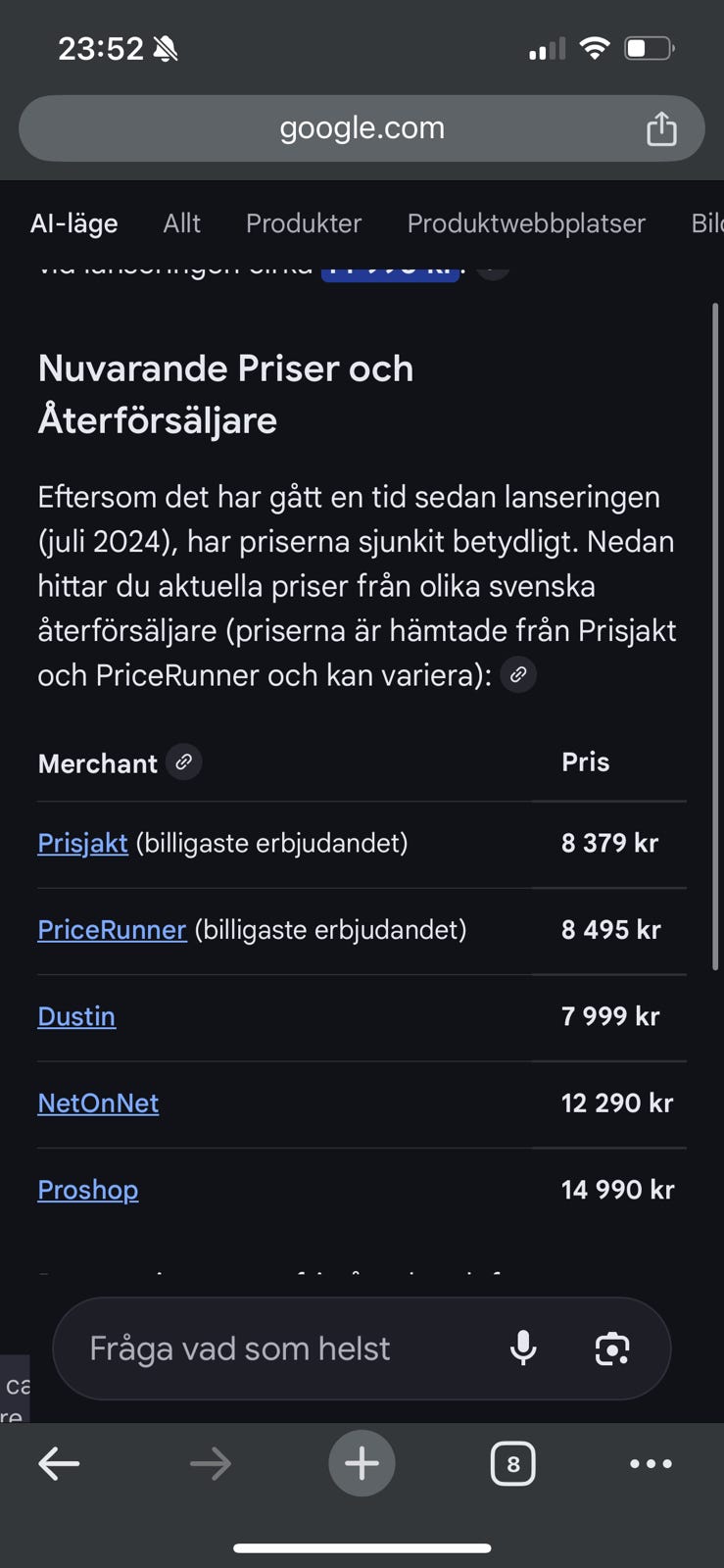Image resolution: width=724 pixels, height=1568 pixels.
Task: Switch to the Allt tab
Action: click(x=181, y=223)
